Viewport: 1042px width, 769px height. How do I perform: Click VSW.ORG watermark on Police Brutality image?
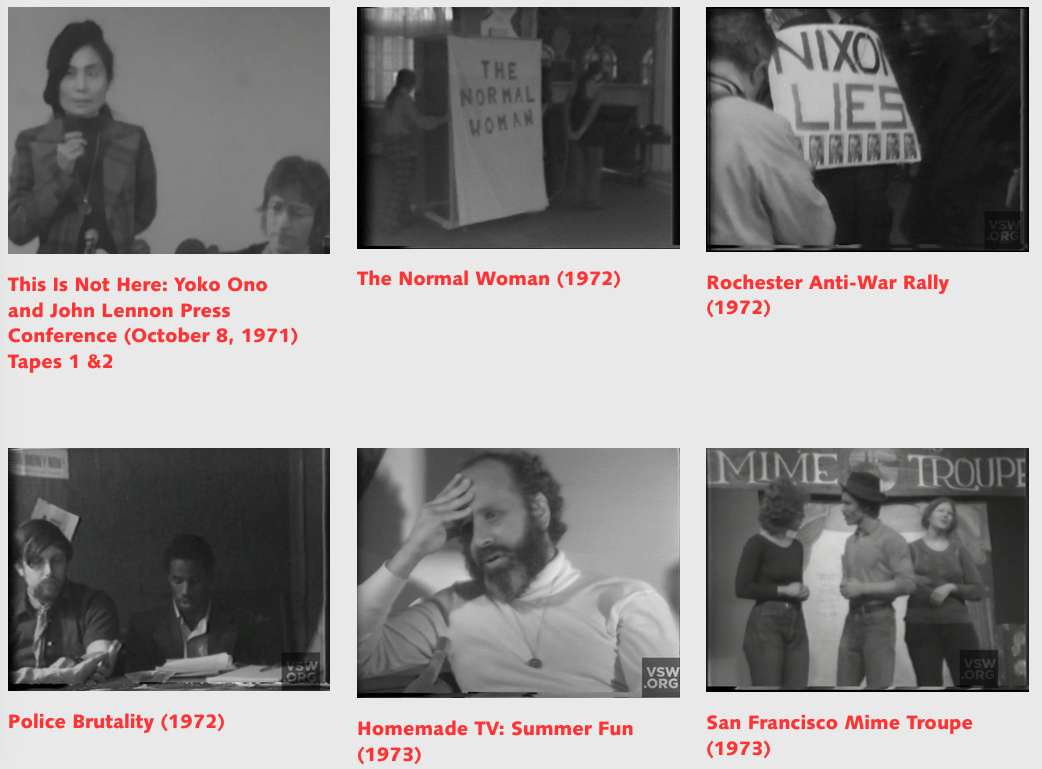click(x=301, y=670)
